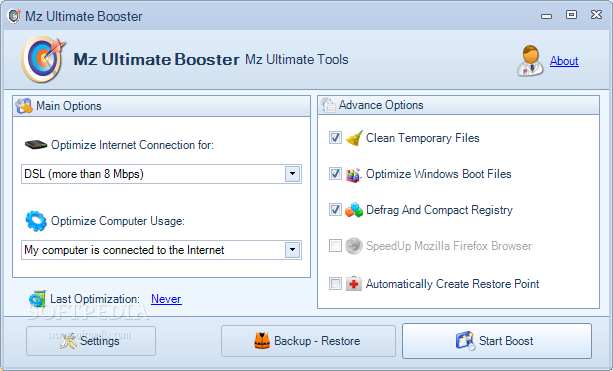Viewport: 613px width, 371px height.
Task: Click the 'Optimize Computer Usage:' label
Action: click(x=118, y=221)
